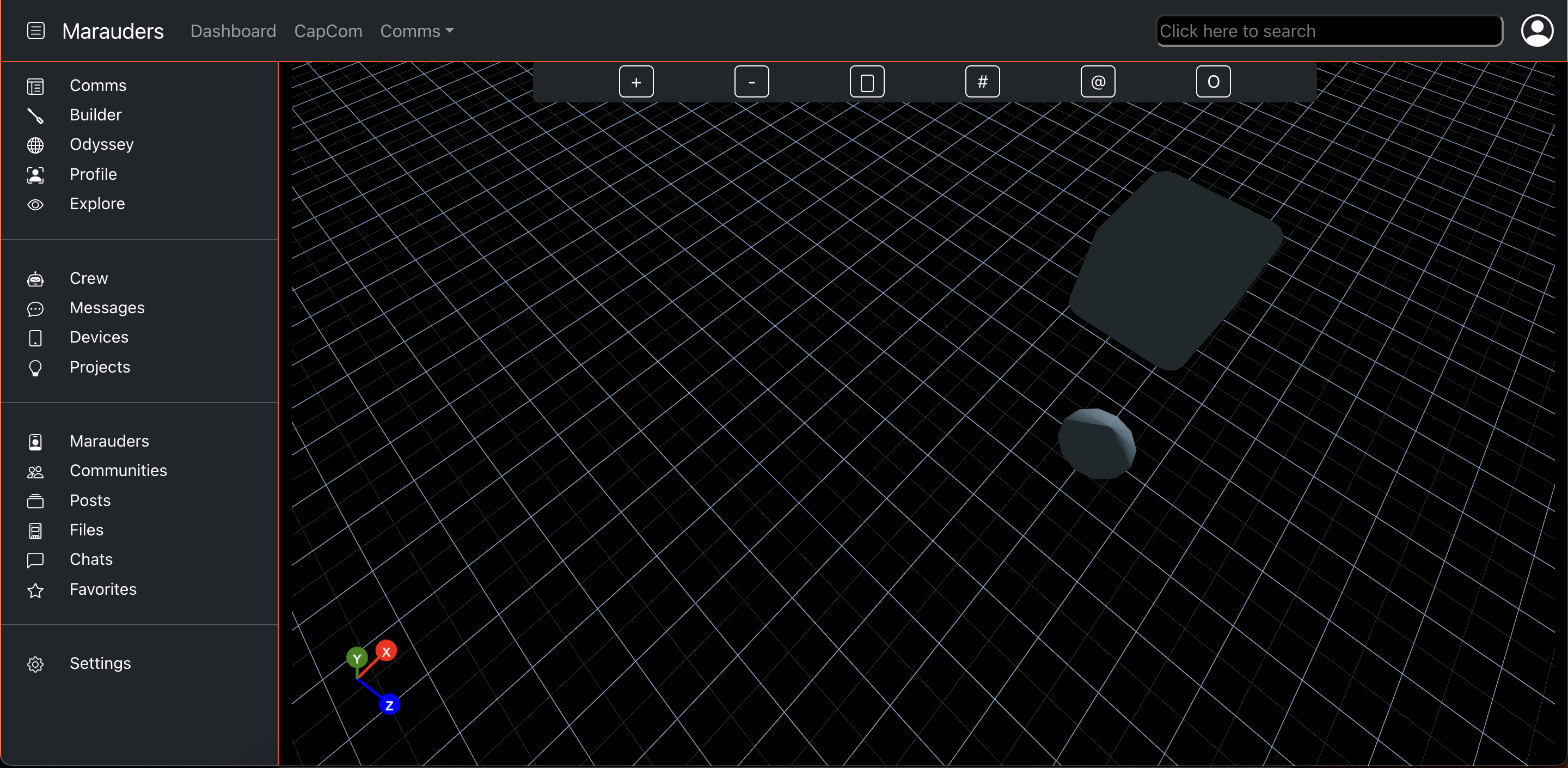Image resolution: width=1568 pixels, height=768 pixels.
Task: Click the rectangle shape toolbar button
Action: pos(867,82)
